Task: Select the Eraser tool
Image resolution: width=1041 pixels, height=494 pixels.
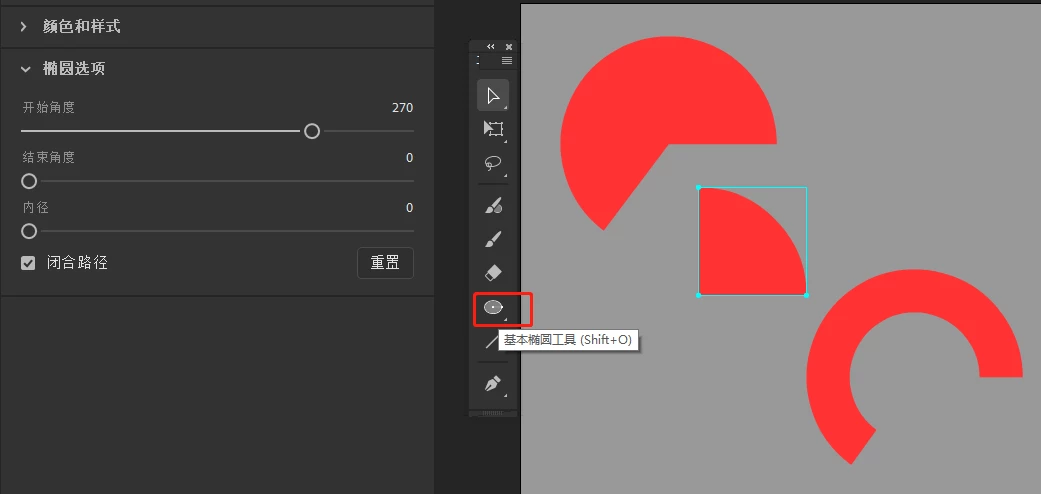Action: (x=493, y=273)
